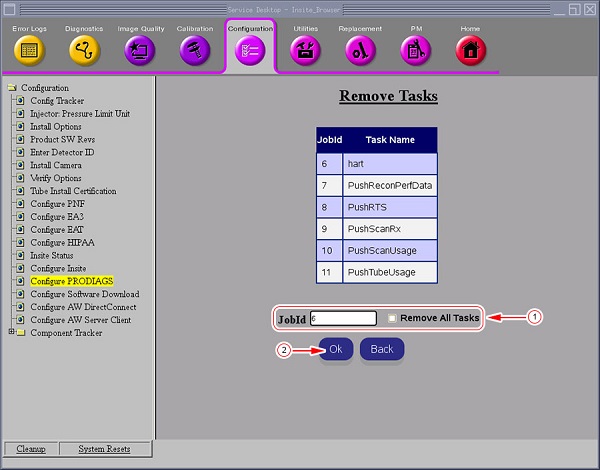The width and height of the screenshot is (600, 470).
Task: Click the Diagnostics stethoscope icon
Action: tap(84, 49)
